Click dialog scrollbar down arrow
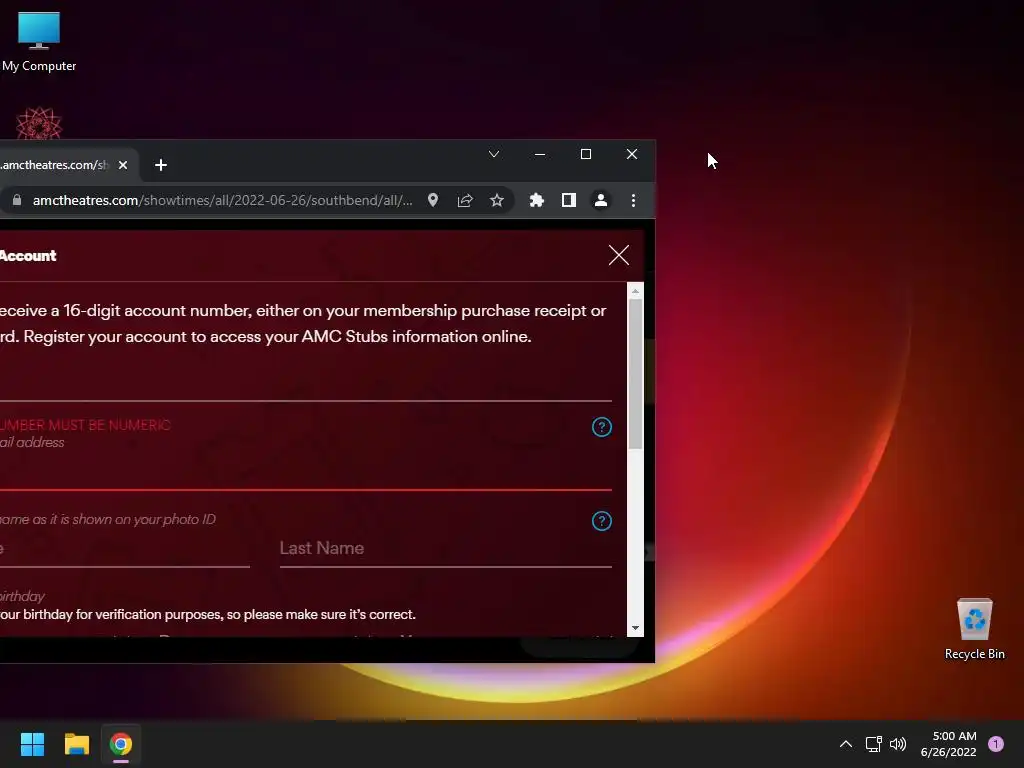This screenshot has width=1024, height=768. pyautogui.click(x=635, y=628)
